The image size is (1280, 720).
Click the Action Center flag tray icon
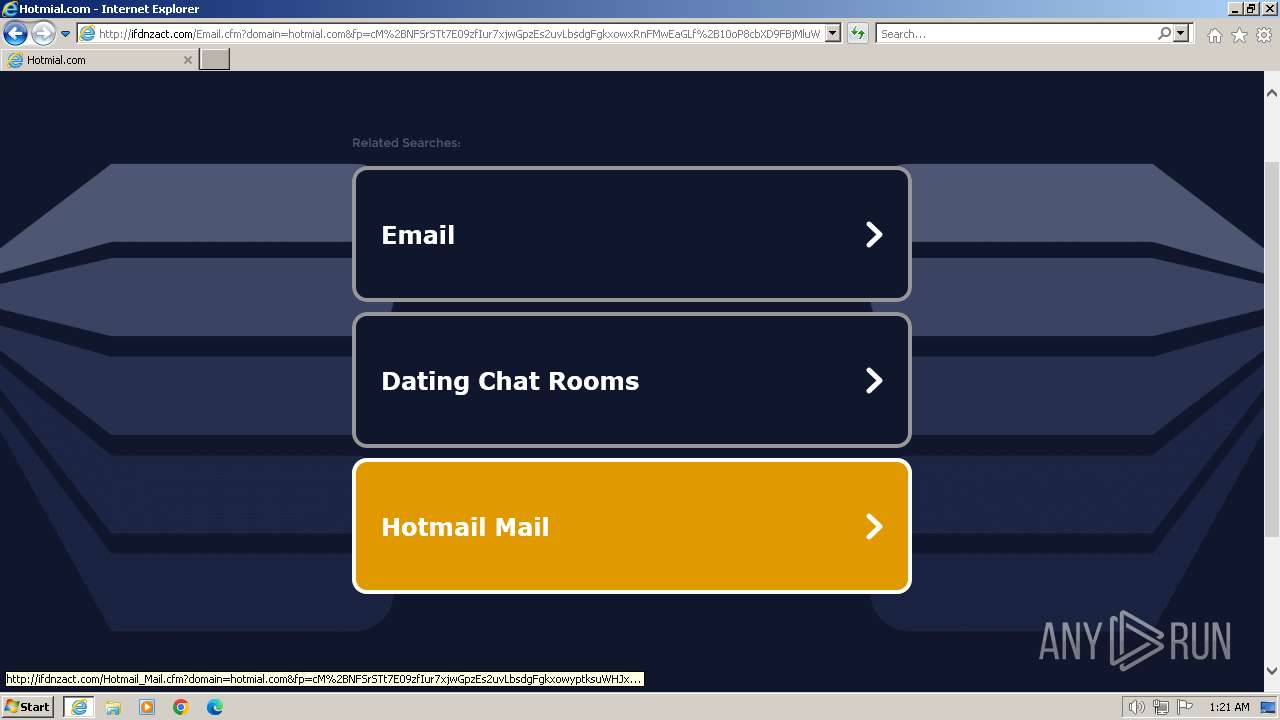tap(1183, 707)
